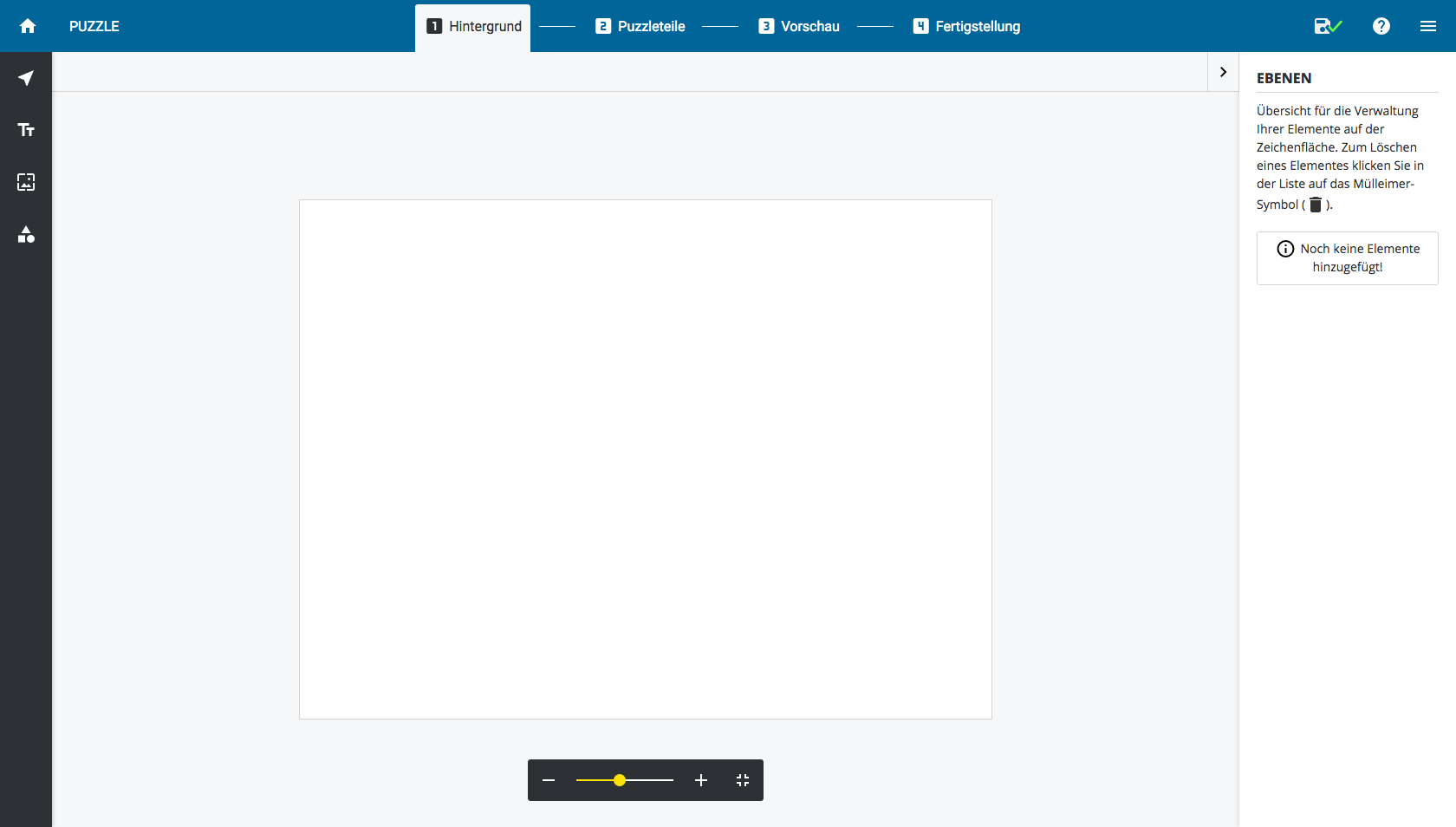
Task: Open the hamburger menu
Action: click(1428, 26)
